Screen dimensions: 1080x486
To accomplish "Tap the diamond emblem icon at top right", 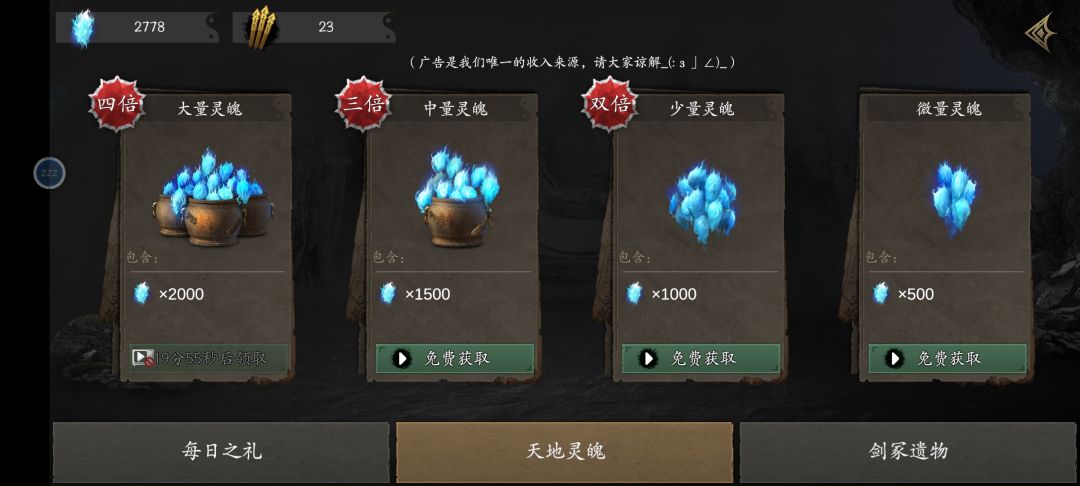I will [x=1041, y=32].
